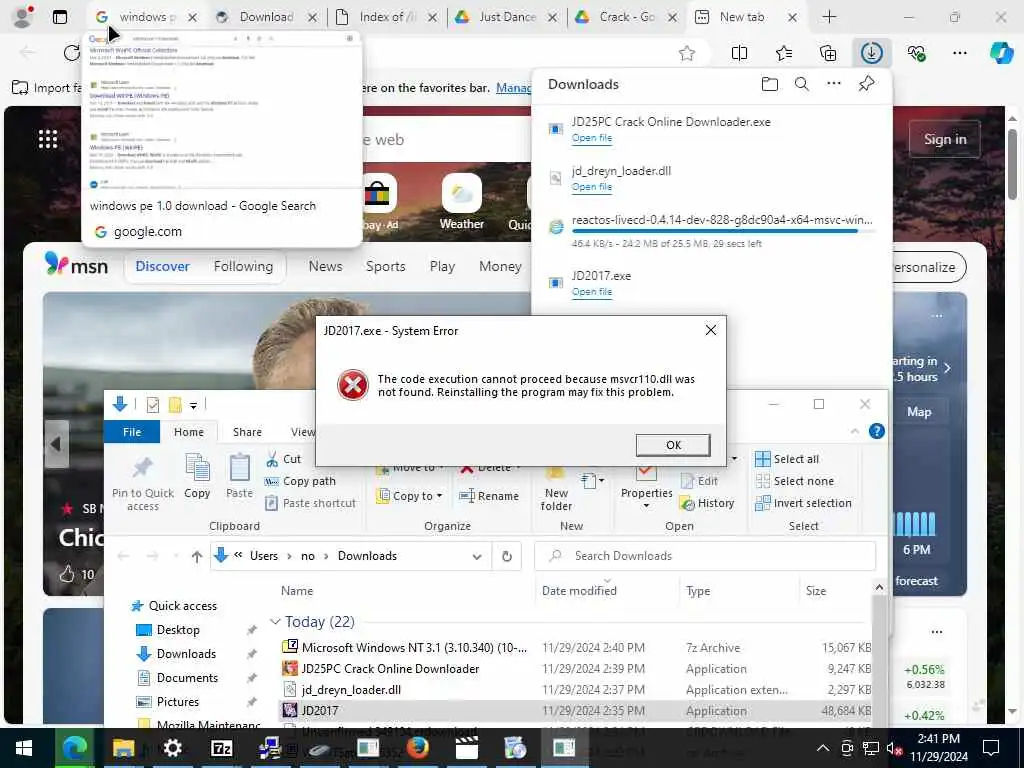Click Sign in on the new tab page
This screenshot has height=768, width=1024.
click(944, 139)
